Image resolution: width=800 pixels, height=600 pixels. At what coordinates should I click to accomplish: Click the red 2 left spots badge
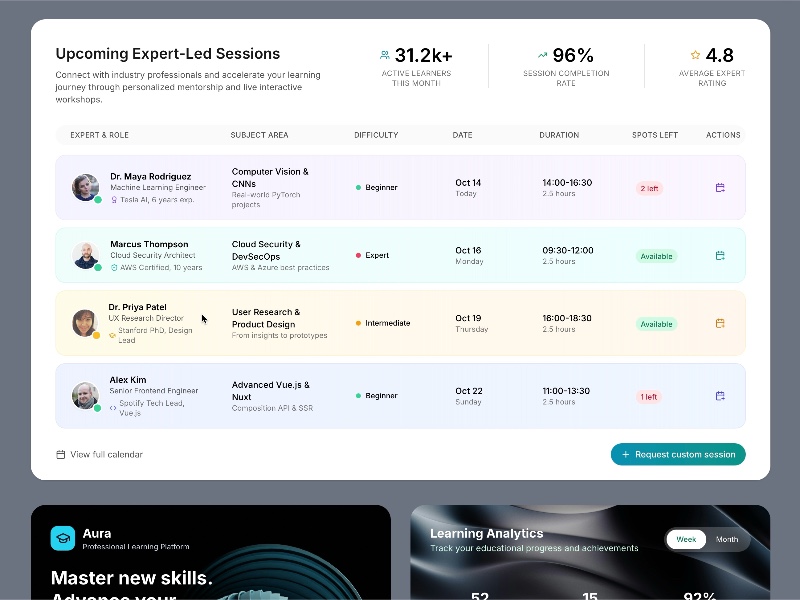(x=649, y=186)
